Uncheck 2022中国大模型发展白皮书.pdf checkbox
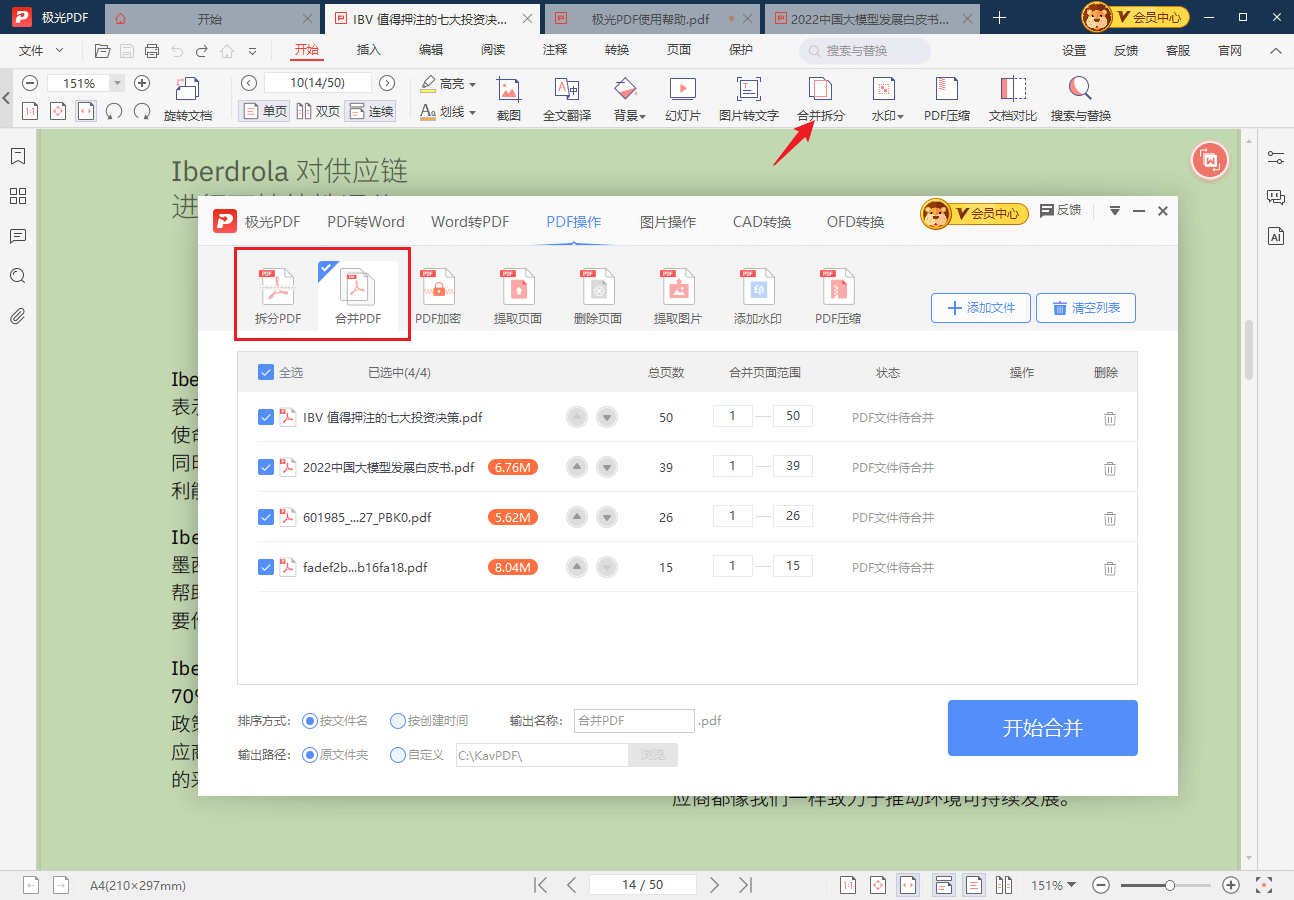This screenshot has width=1294, height=900. click(266, 467)
